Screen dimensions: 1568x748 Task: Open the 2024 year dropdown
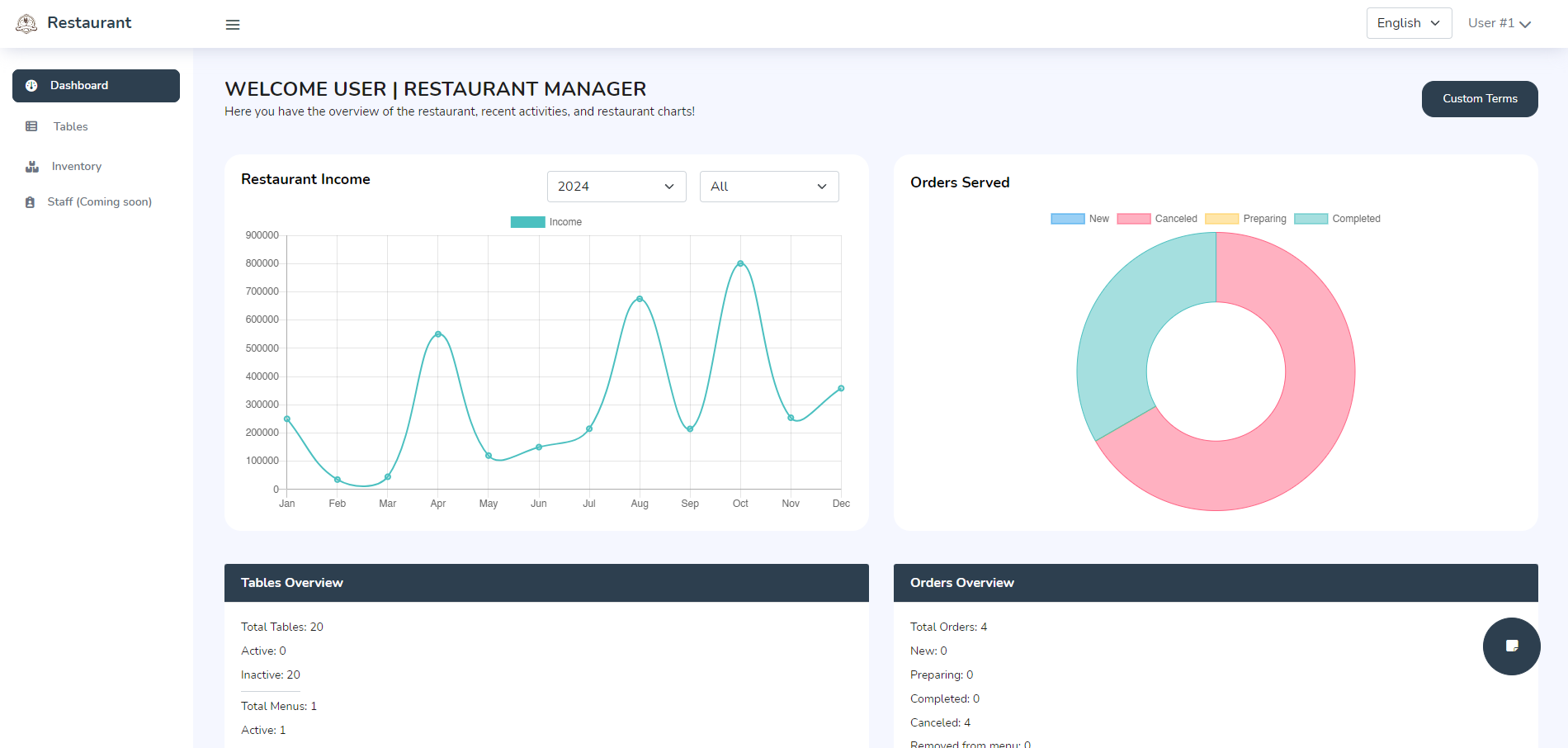(616, 187)
